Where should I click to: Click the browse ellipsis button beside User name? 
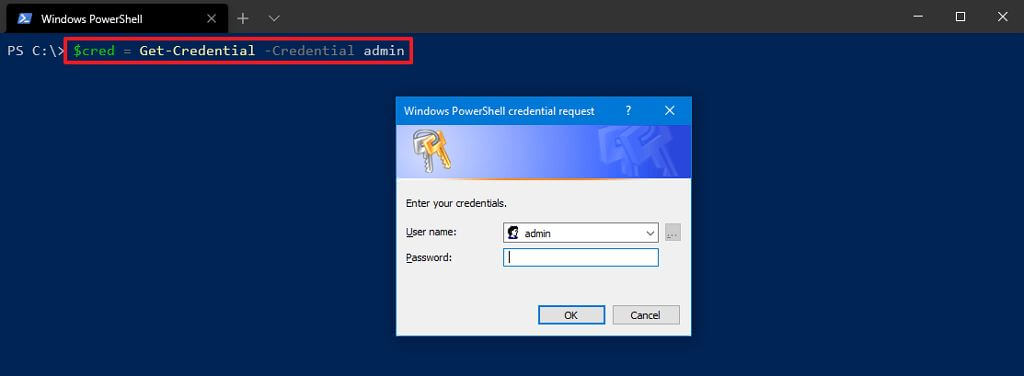(673, 232)
